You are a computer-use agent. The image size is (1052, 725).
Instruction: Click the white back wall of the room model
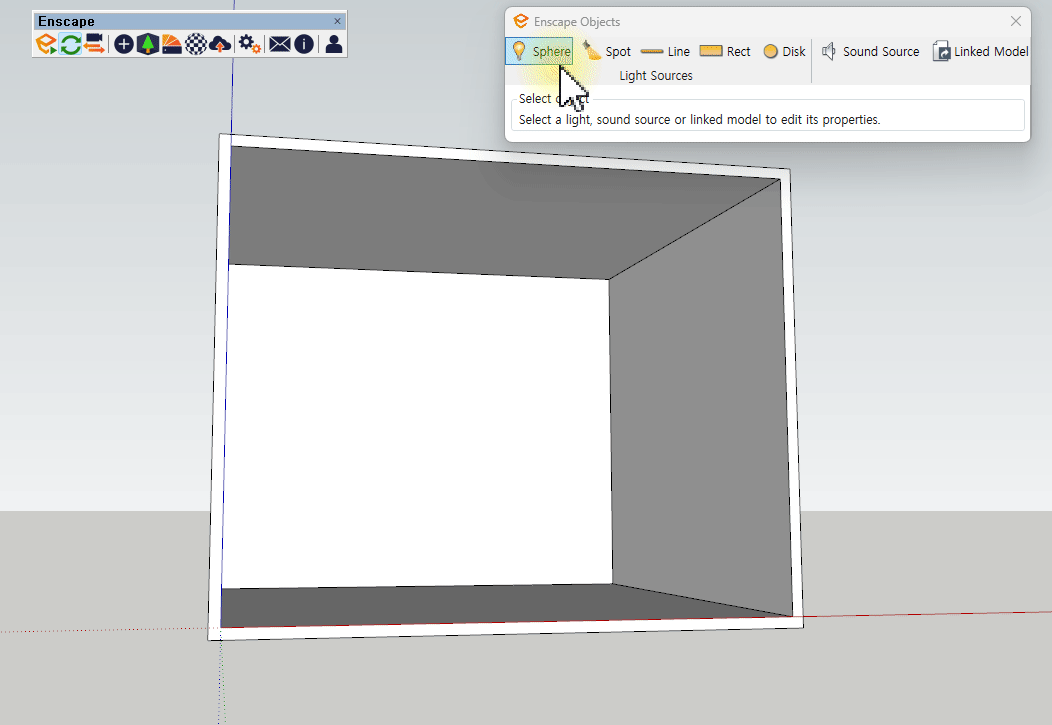click(417, 428)
